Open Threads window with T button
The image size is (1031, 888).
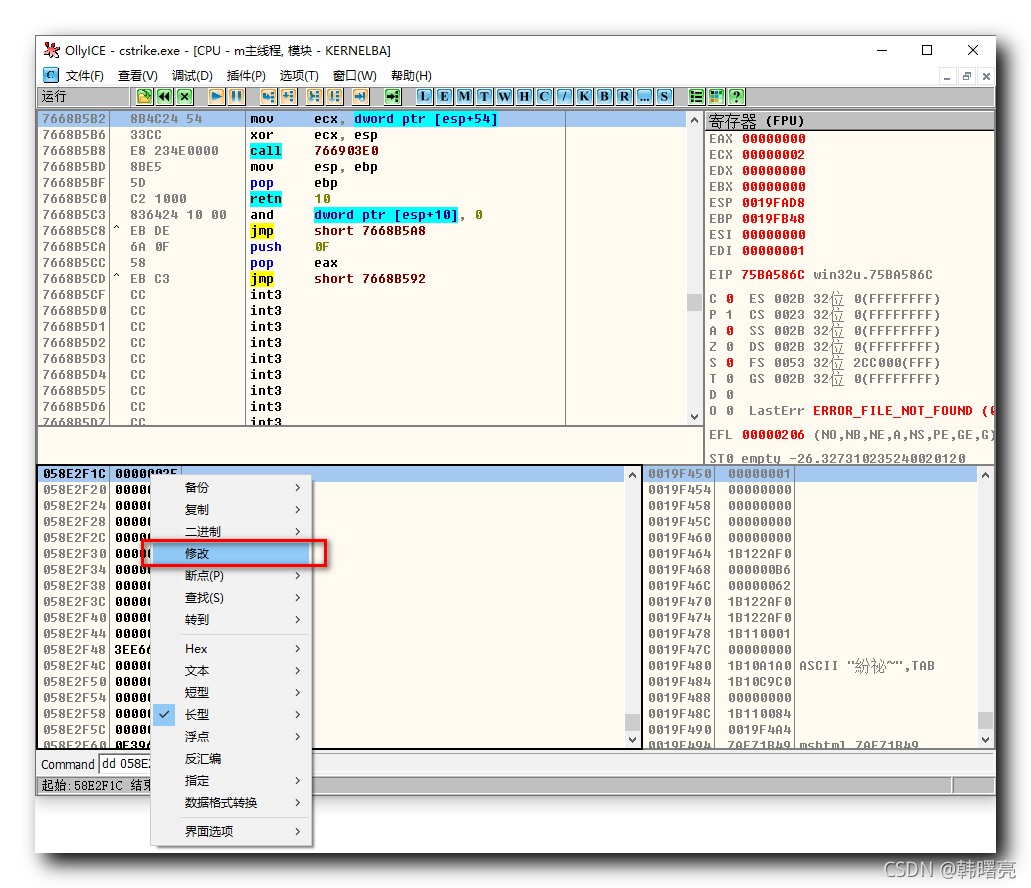coord(485,97)
